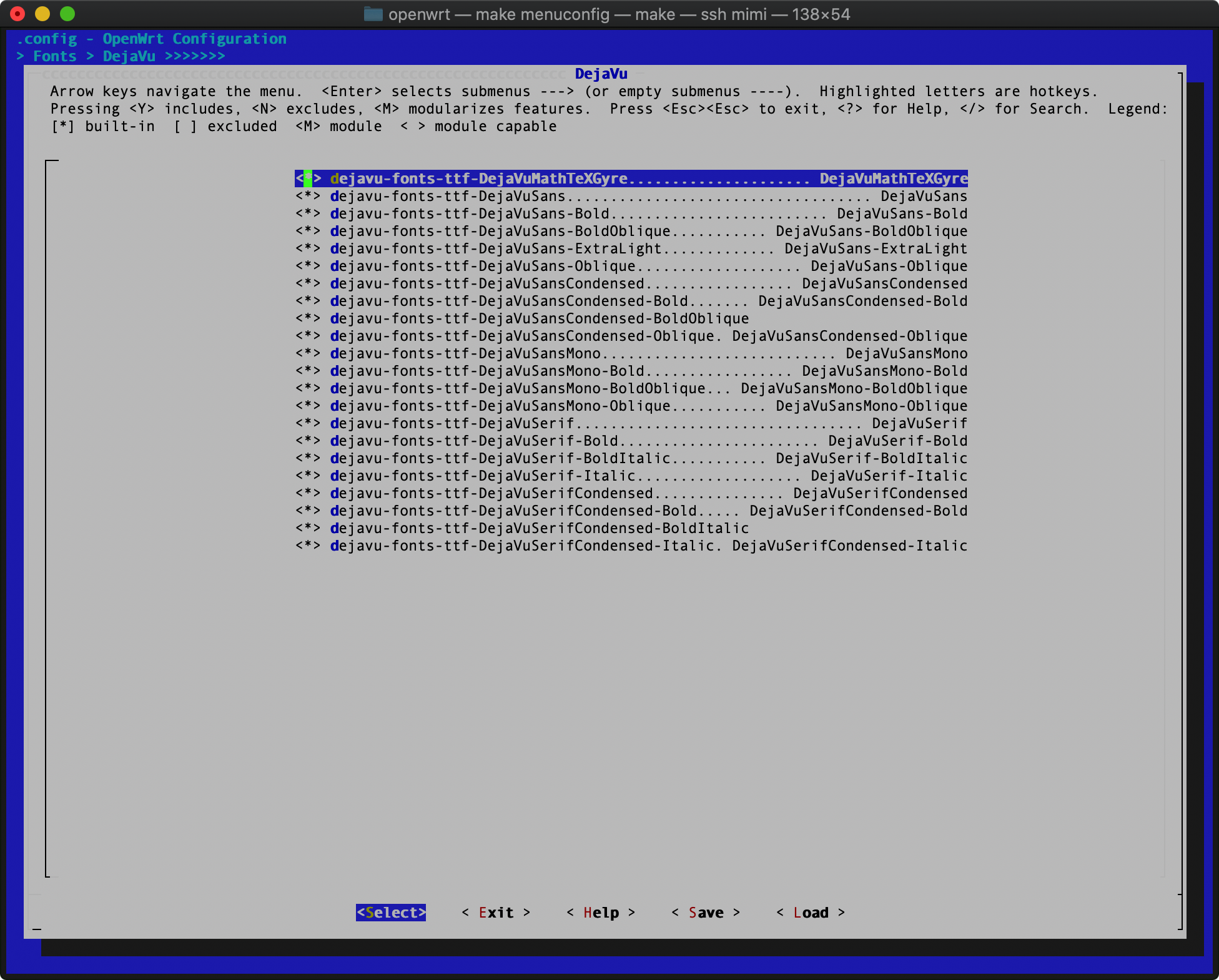Click the terminal window title text
The width and height of the screenshot is (1219, 980).
click(619, 14)
